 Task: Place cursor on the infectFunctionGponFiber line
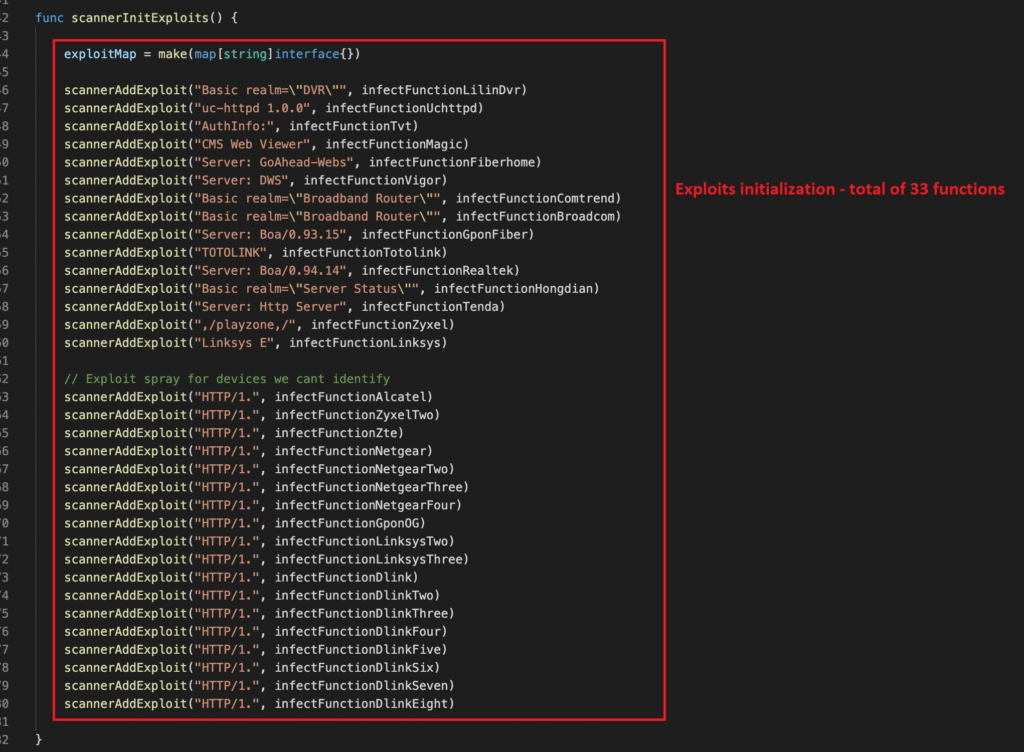tap(299, 234)
